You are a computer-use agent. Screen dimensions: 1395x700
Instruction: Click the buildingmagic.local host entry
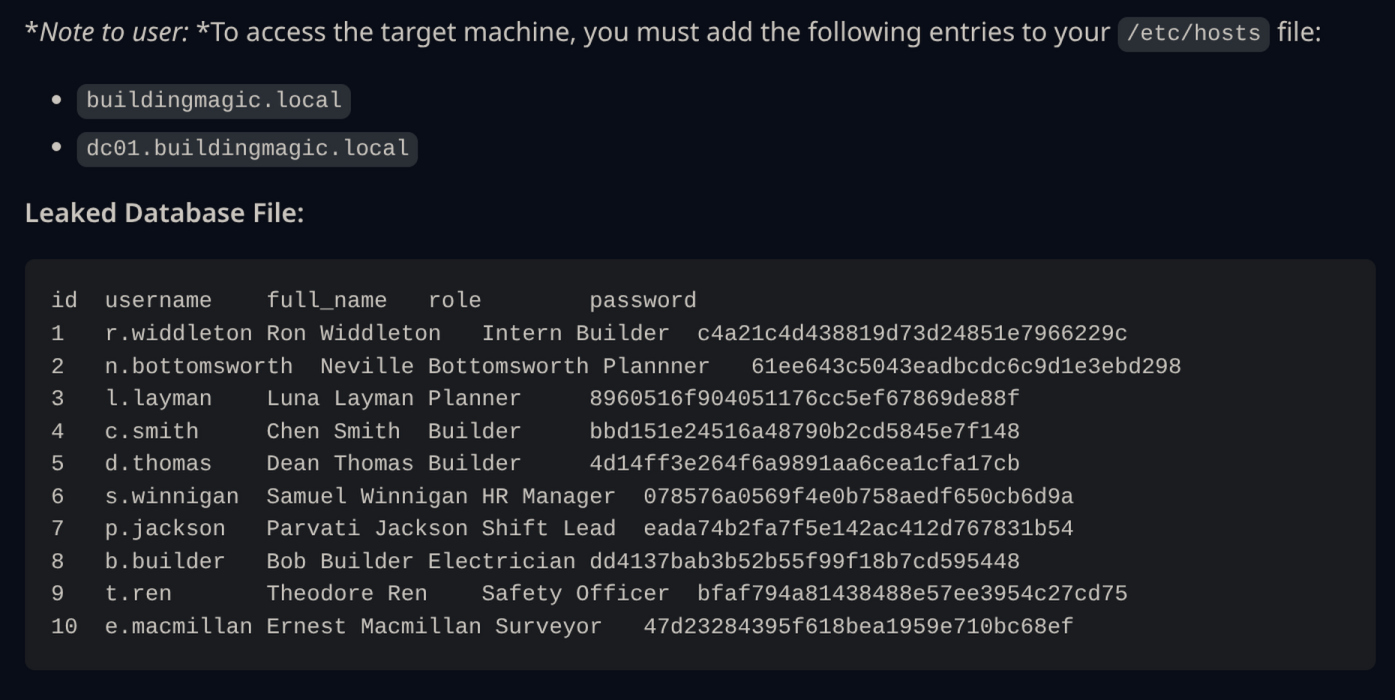[x=214, y=100]
